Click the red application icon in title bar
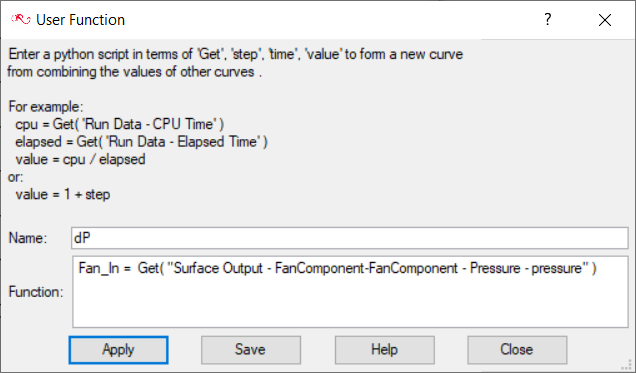The width and height of the screenshot is (636, 373). coord(21,19)
